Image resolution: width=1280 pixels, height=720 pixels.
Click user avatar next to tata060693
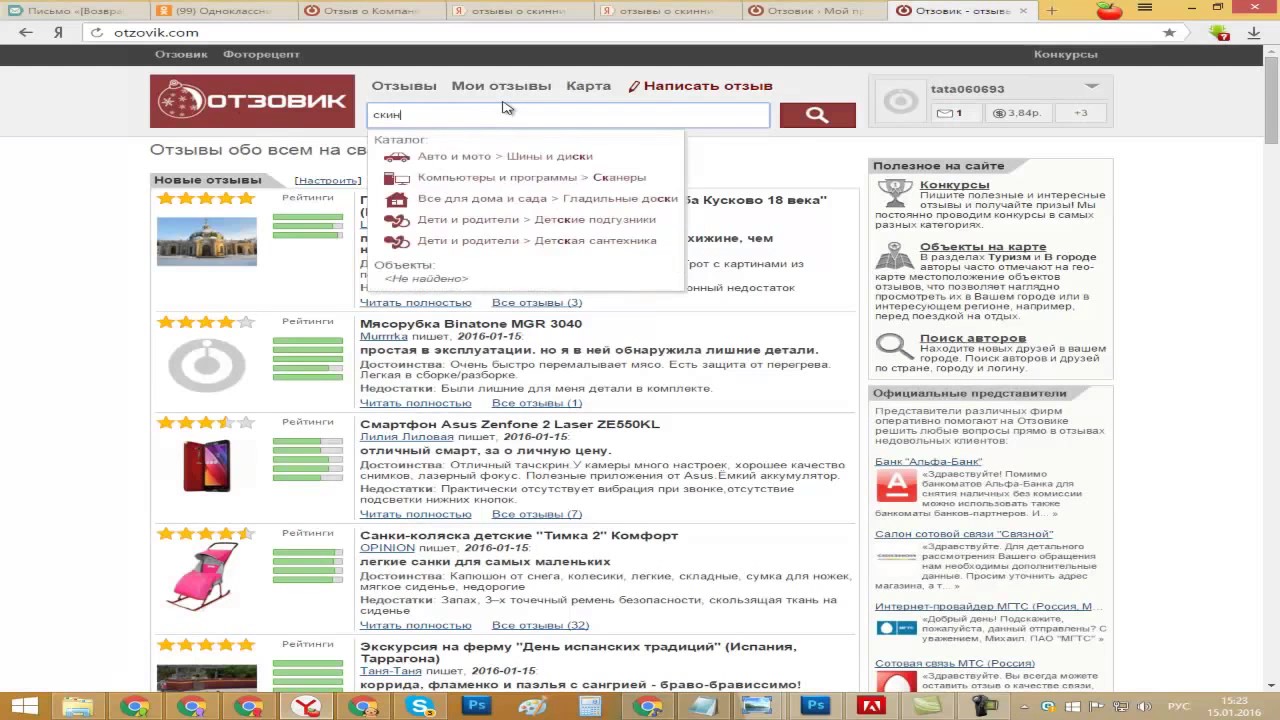pos(901,101)
